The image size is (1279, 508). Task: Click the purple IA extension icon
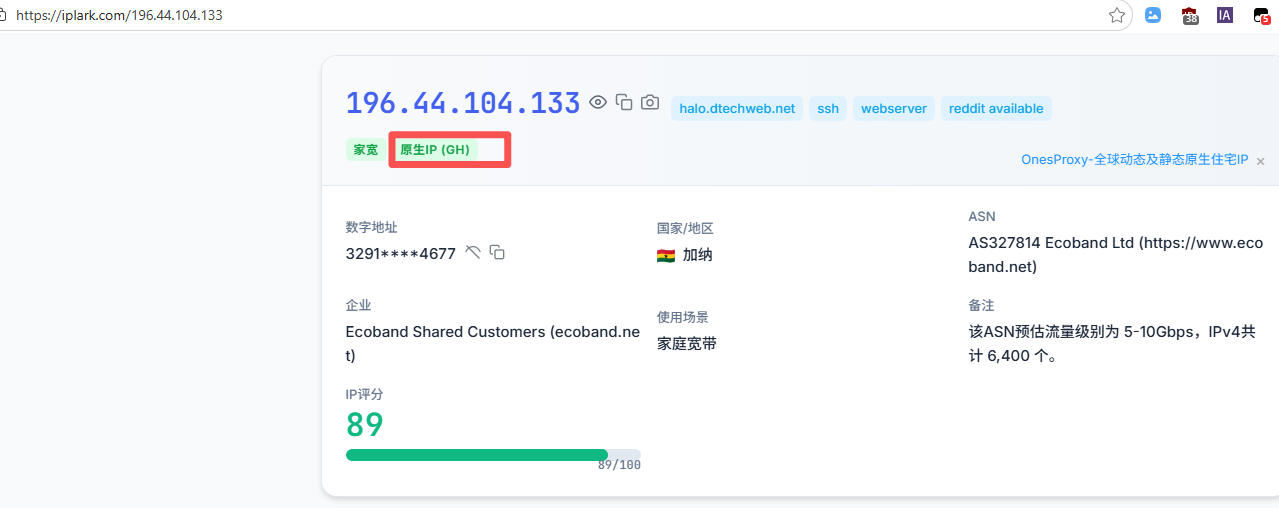click(x=1225, y=15)
